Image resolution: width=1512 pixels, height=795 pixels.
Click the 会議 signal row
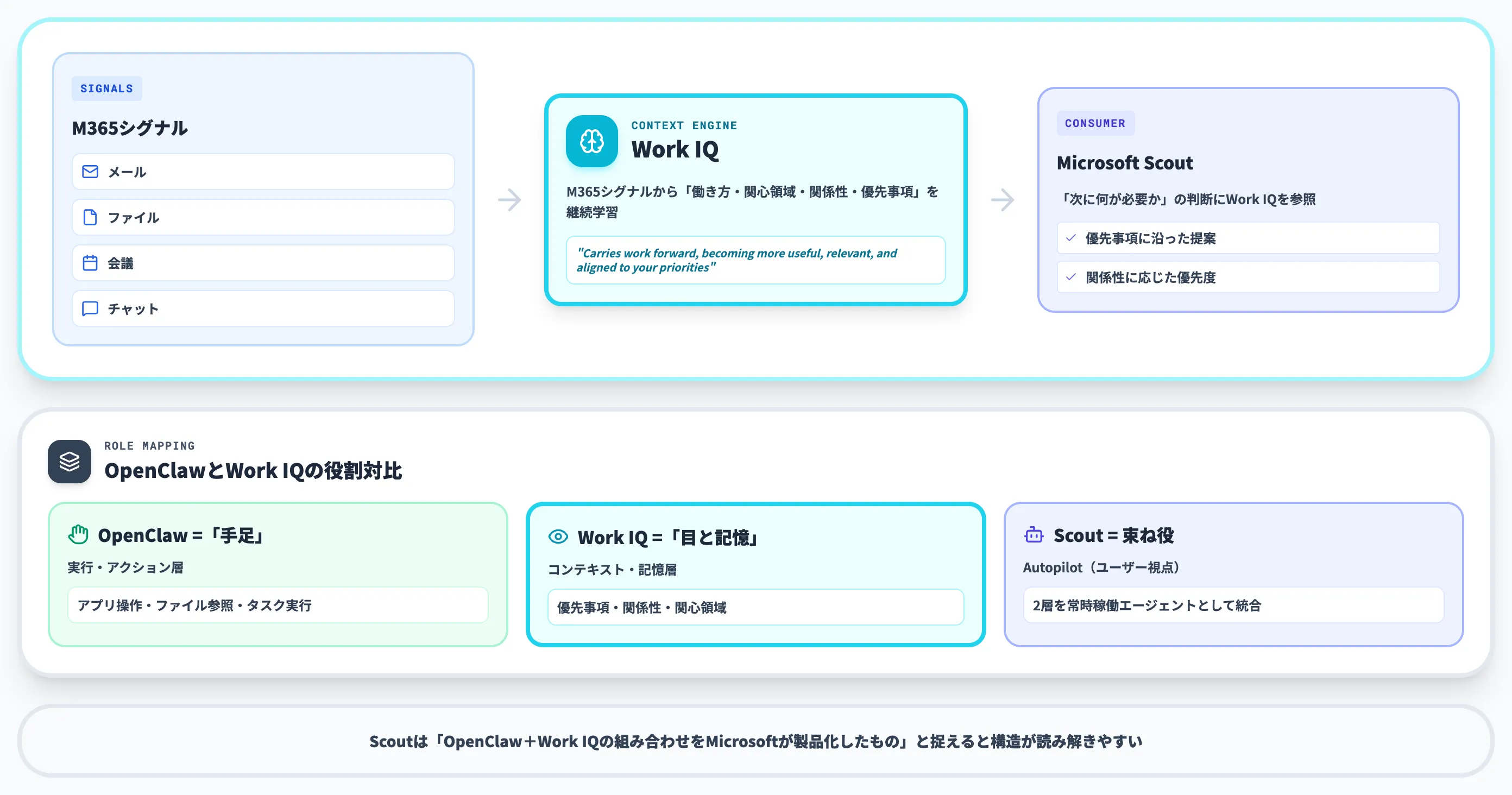coord(263,263)
